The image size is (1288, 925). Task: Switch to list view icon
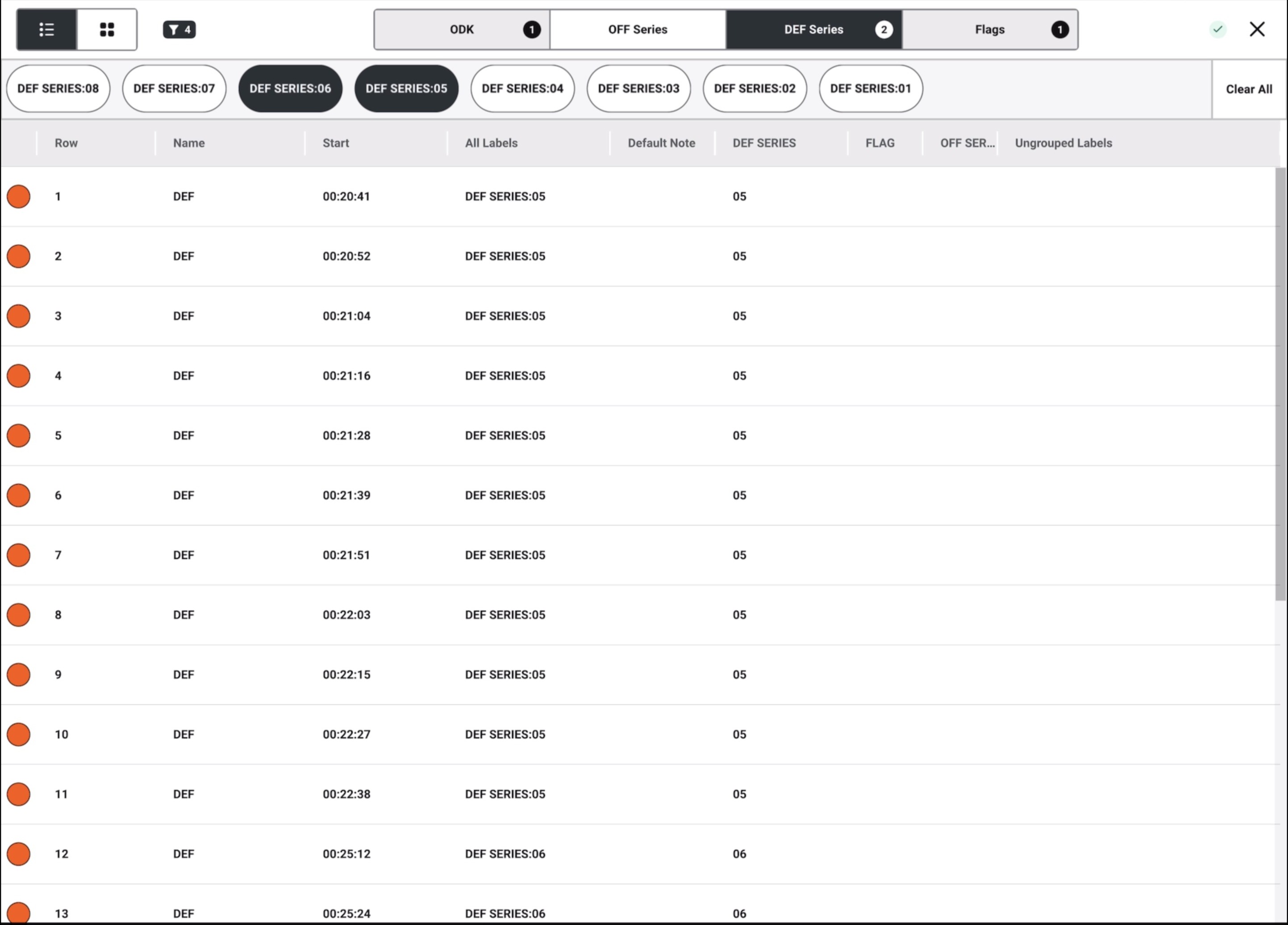[x=46, y=29]
